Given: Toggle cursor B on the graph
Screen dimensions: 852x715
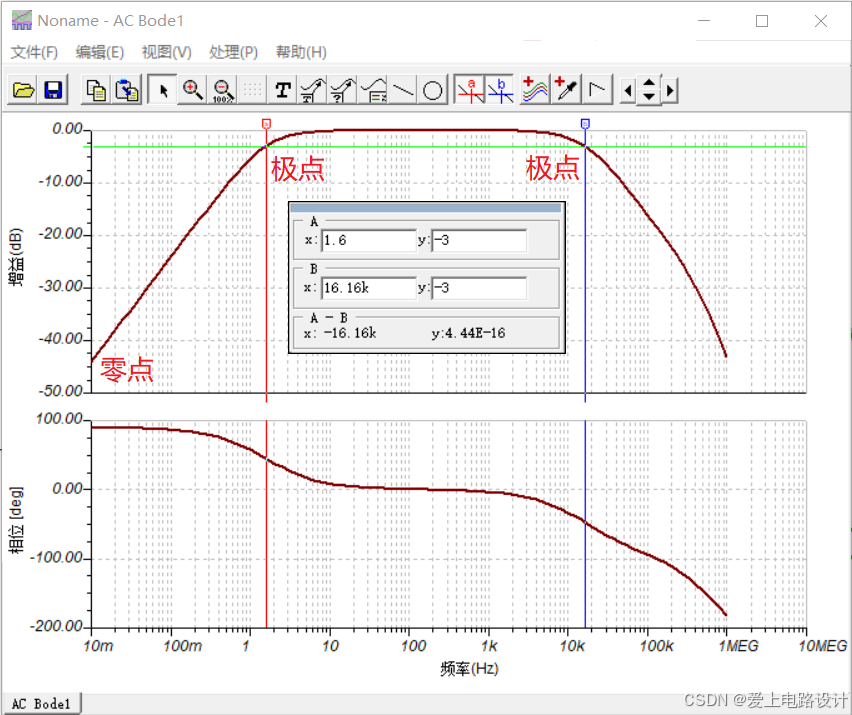Looking at the screenshot, I should pyautogui.click(x=499, y=91).
